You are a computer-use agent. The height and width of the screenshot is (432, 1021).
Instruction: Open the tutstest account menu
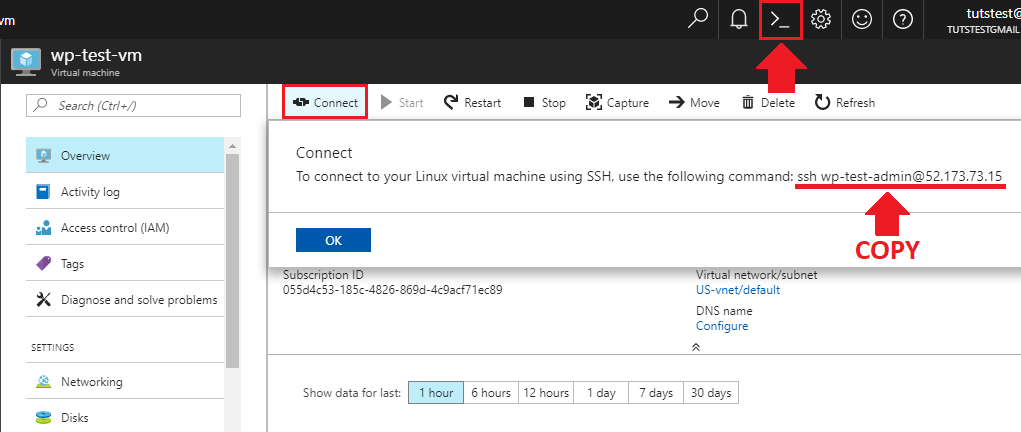983,20
